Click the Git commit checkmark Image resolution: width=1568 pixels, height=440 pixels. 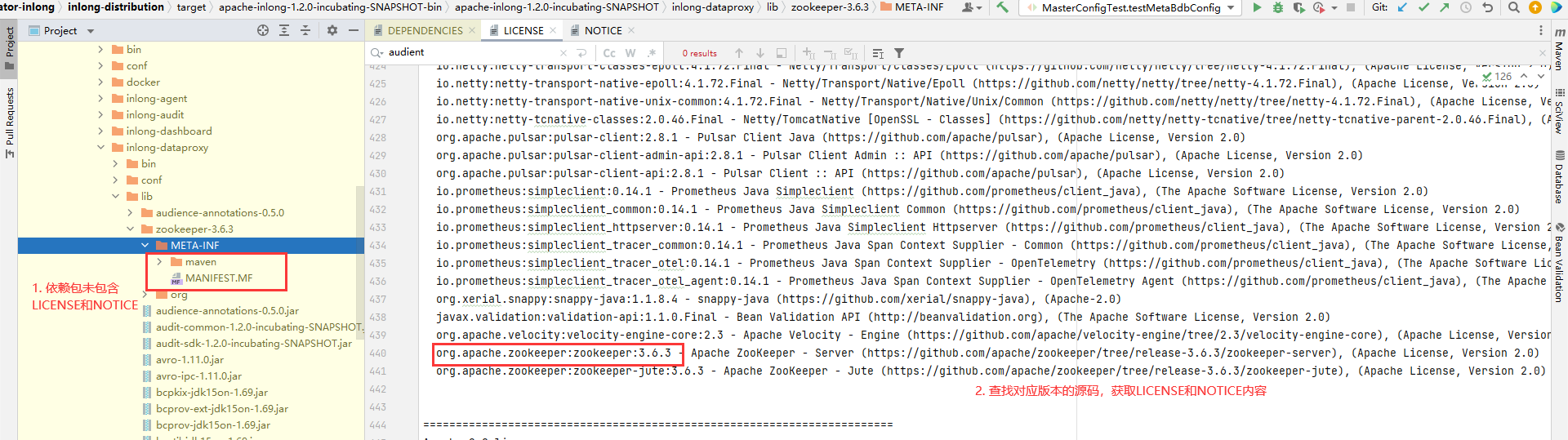pyautogui.click(x=1423, y=7)
